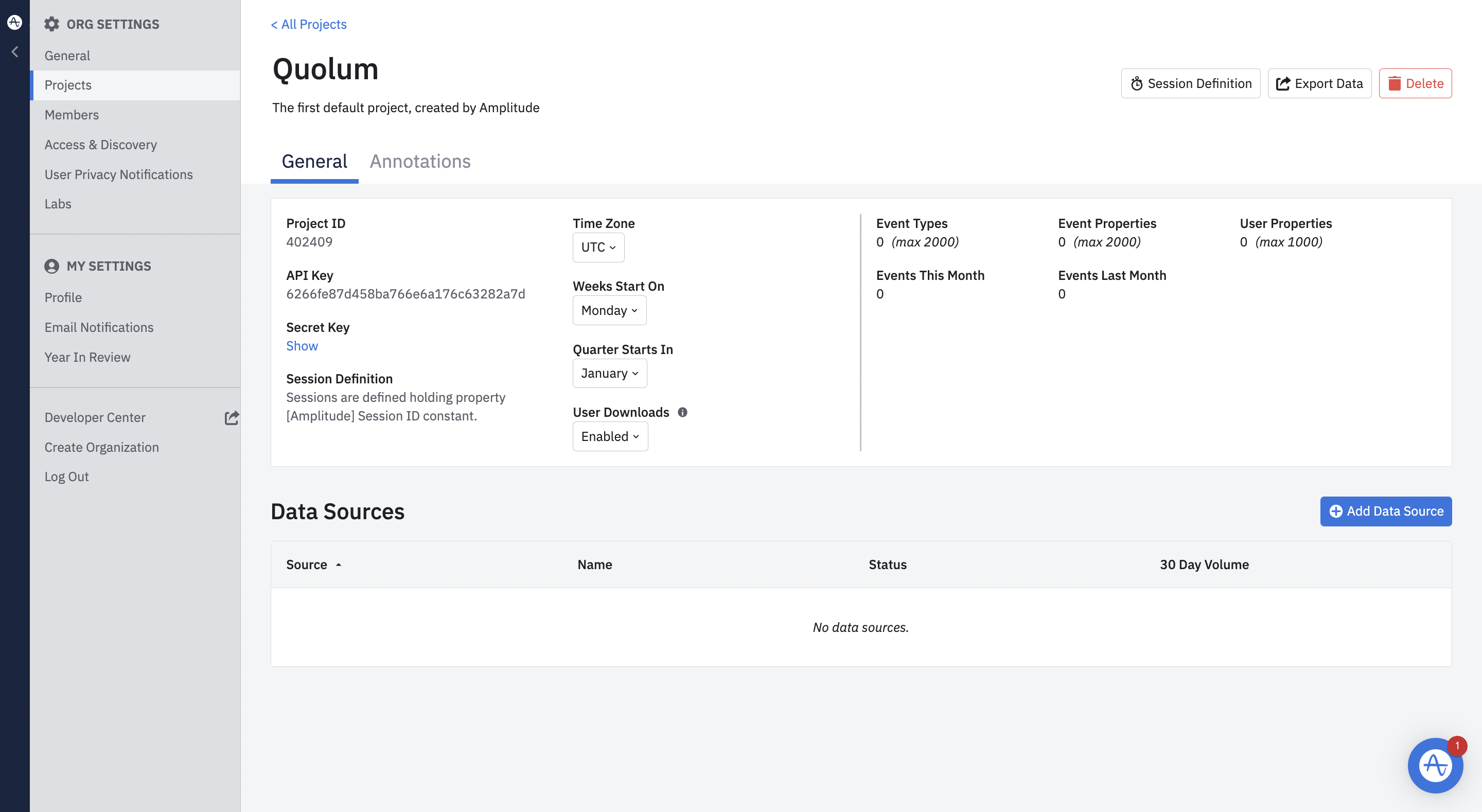The height and width of the screenshot is (812, 1482).
Task: Open Access & Discovery settings
Action: (101, 145)
